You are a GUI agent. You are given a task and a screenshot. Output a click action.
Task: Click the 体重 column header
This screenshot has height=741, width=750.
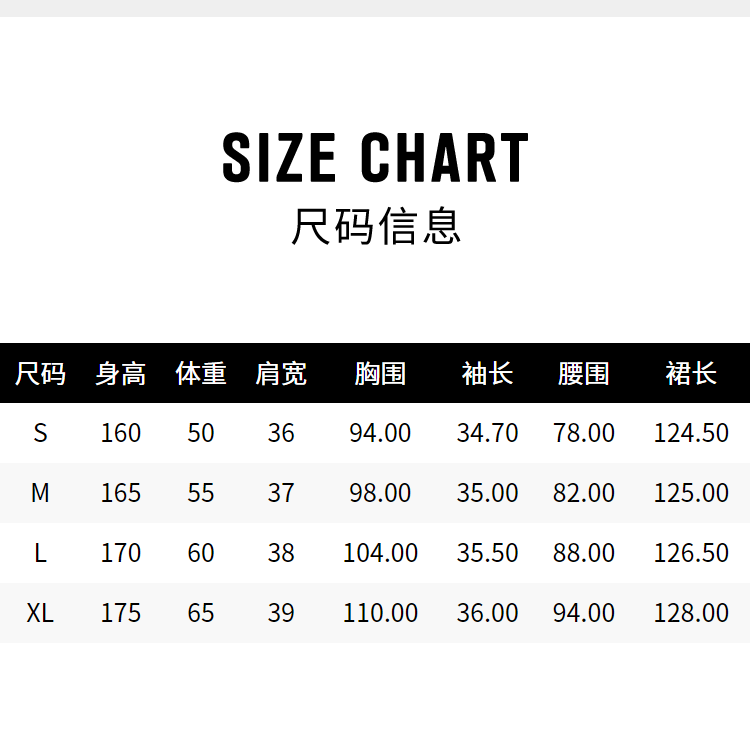tap(201, 374)
